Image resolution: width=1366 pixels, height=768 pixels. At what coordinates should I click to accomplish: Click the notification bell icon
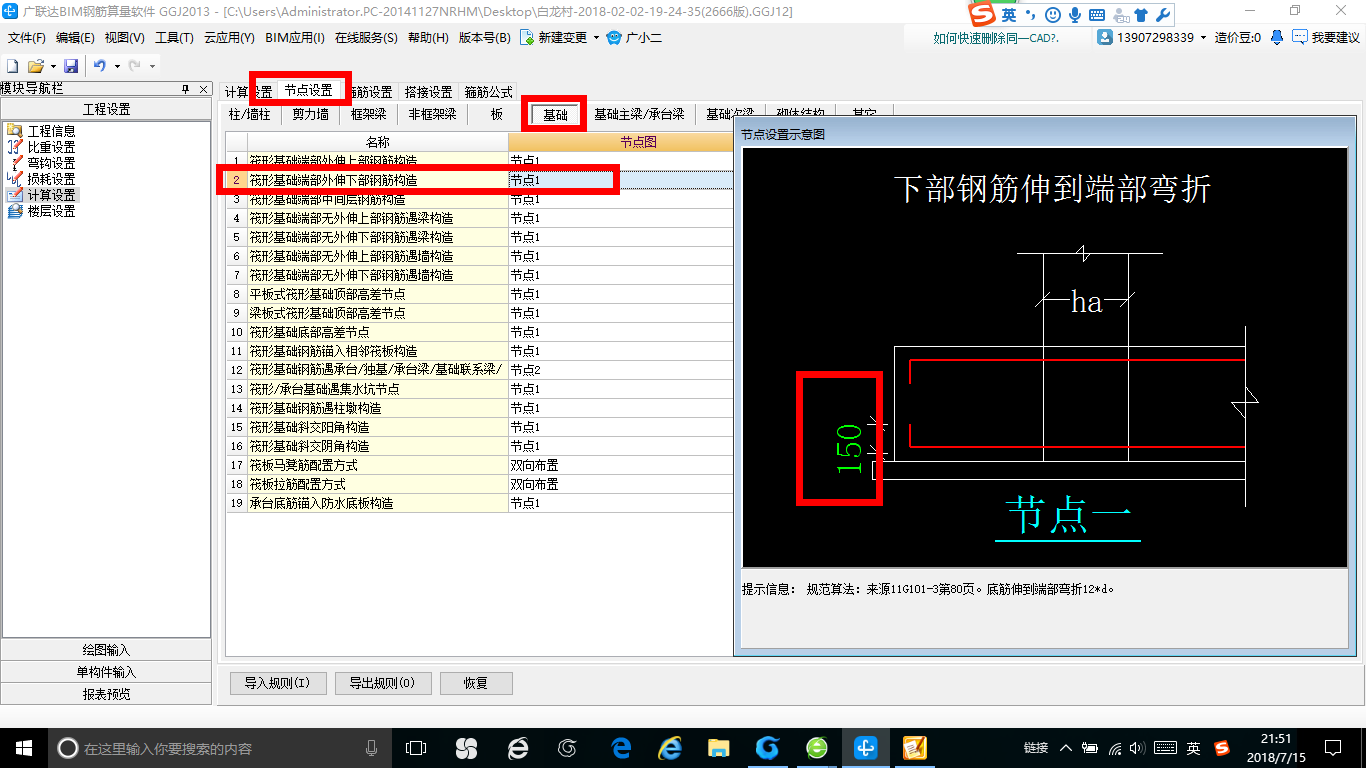[1277, 38]
